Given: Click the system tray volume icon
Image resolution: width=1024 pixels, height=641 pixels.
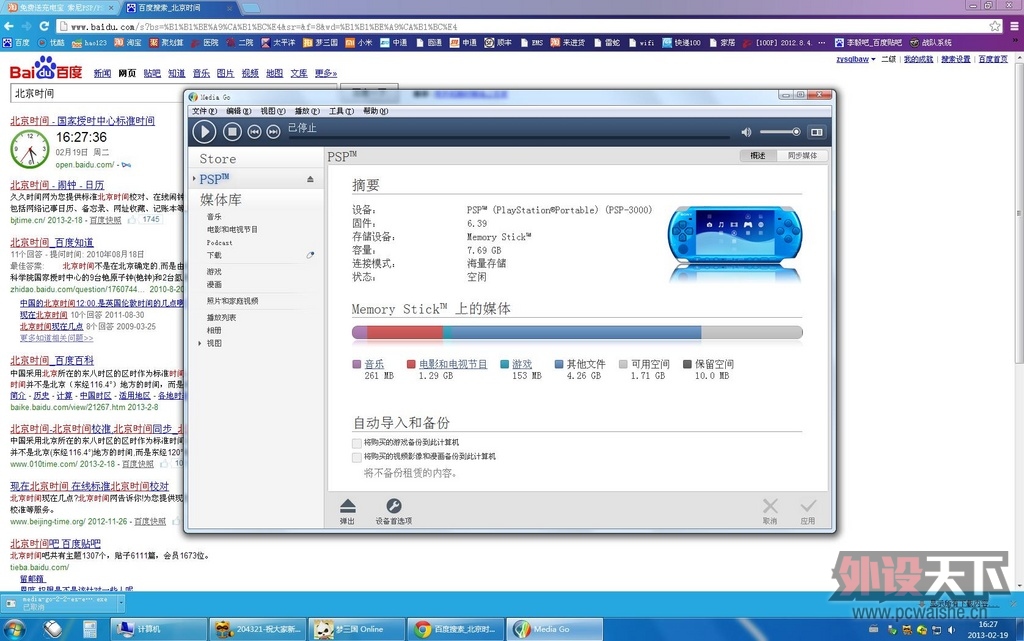Looking at the screenshot, I should 952,630.
